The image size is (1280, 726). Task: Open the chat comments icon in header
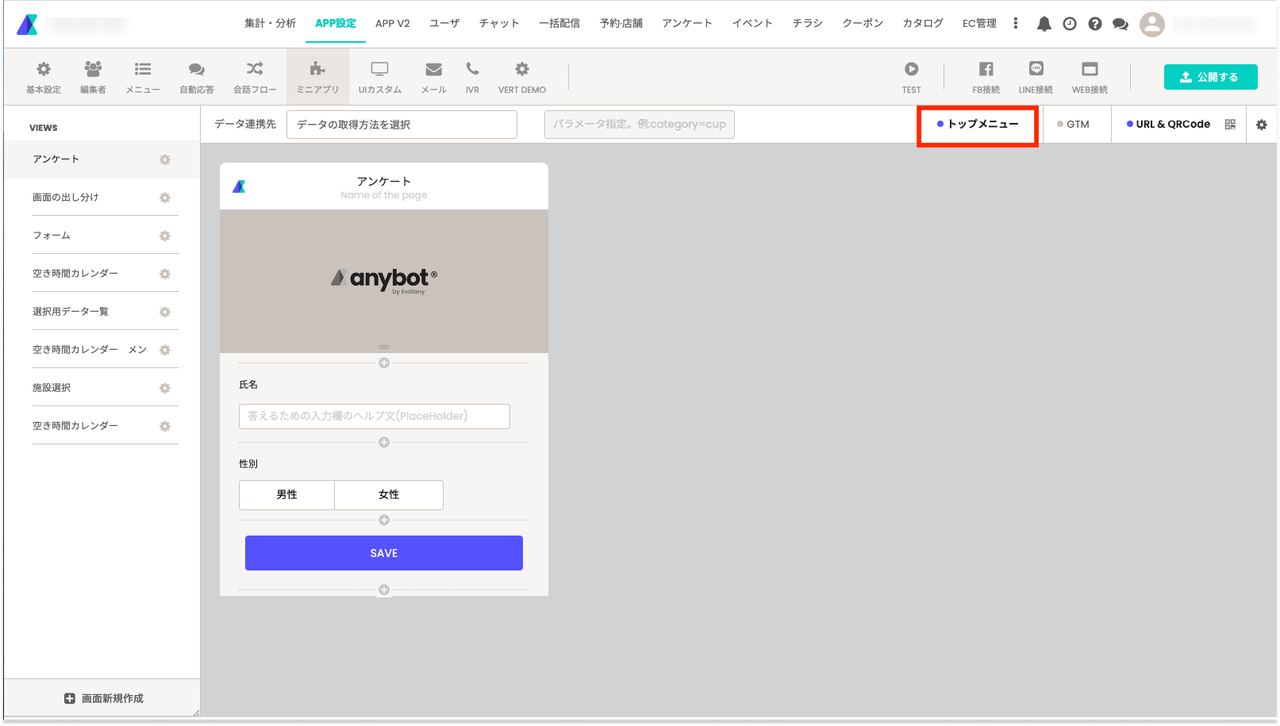(1120, 24)
